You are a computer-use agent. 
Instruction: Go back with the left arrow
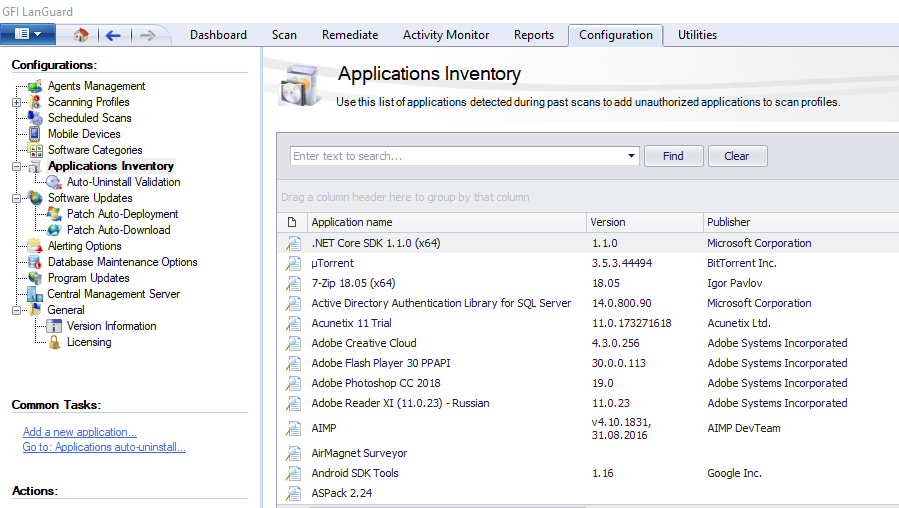[113, 36]
